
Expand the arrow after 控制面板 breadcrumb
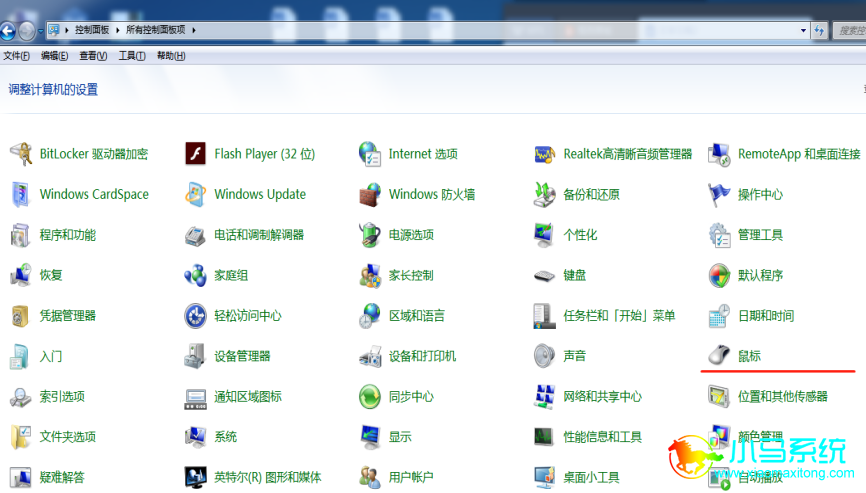(118, 30)
